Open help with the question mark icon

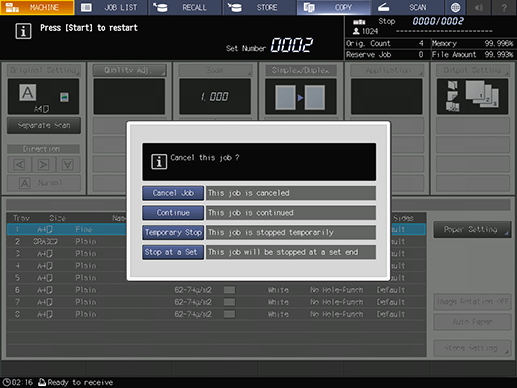click(x=504, y=7)
